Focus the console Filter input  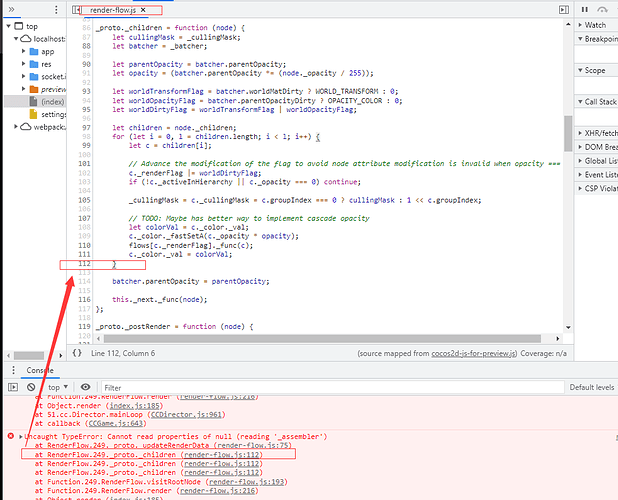332,388
